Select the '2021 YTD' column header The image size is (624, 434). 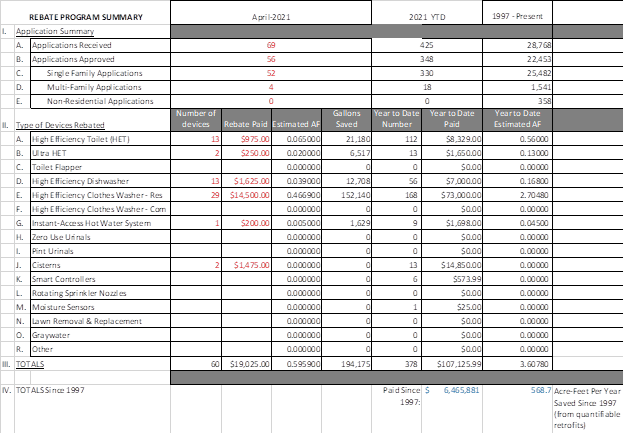pos(427,17)
